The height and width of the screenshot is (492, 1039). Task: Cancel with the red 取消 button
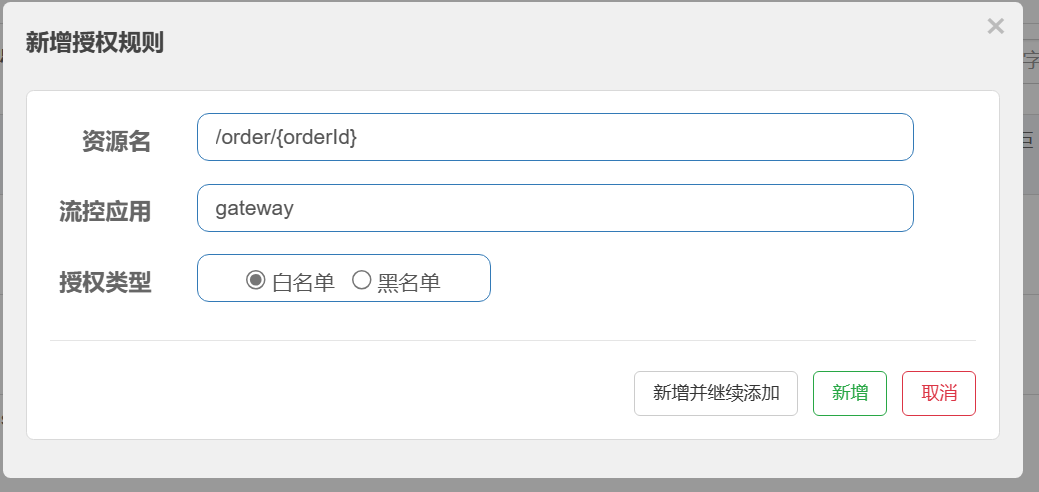938,393
